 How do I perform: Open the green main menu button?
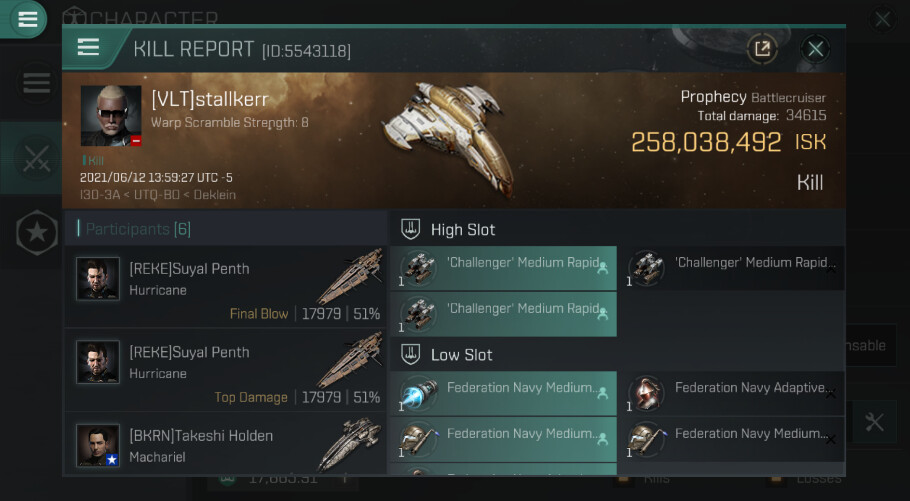[x=27, y=18]
